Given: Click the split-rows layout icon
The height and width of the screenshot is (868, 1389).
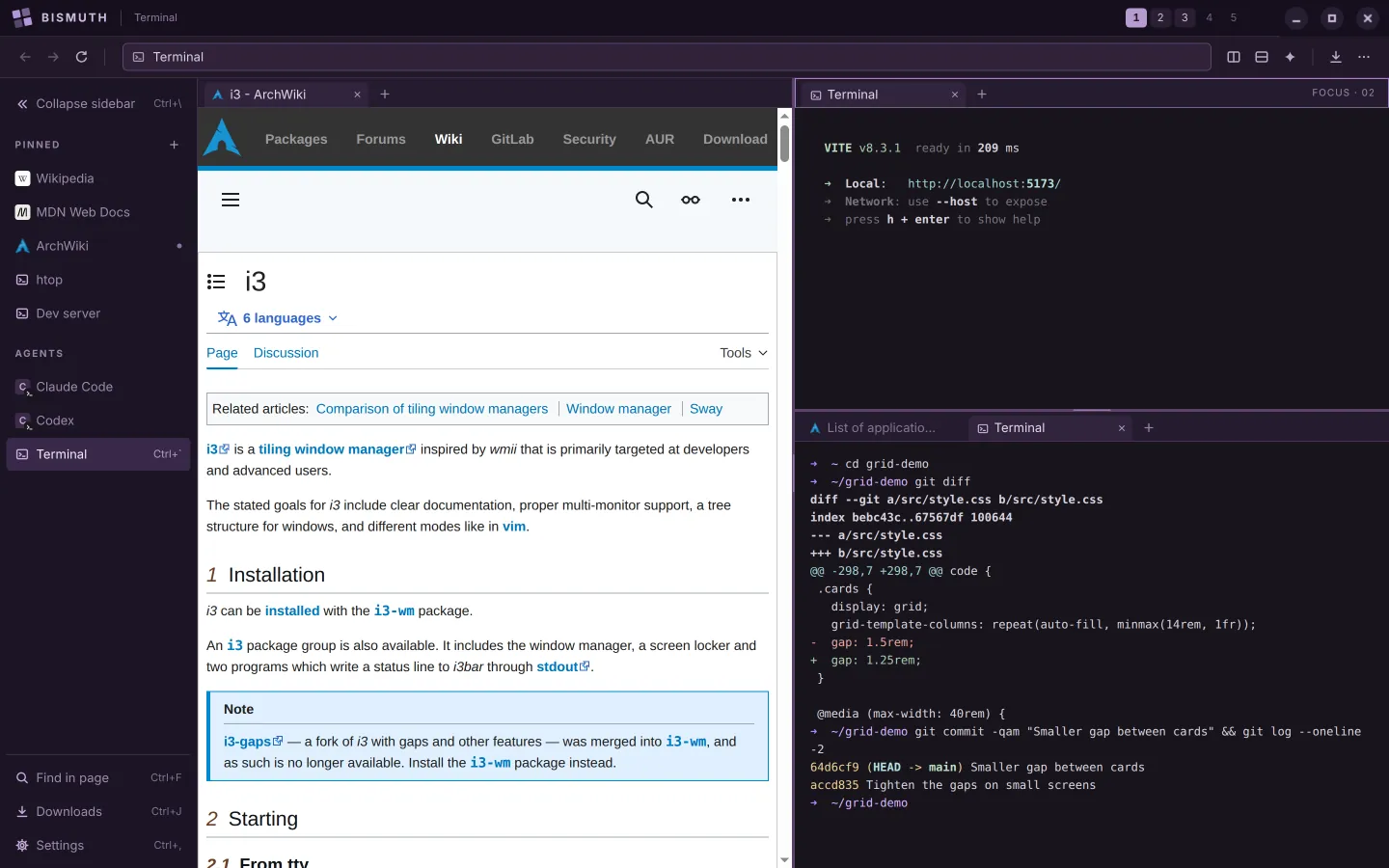Looking at the screenshot, I should pyautogui.click(x=1262, y=57).
